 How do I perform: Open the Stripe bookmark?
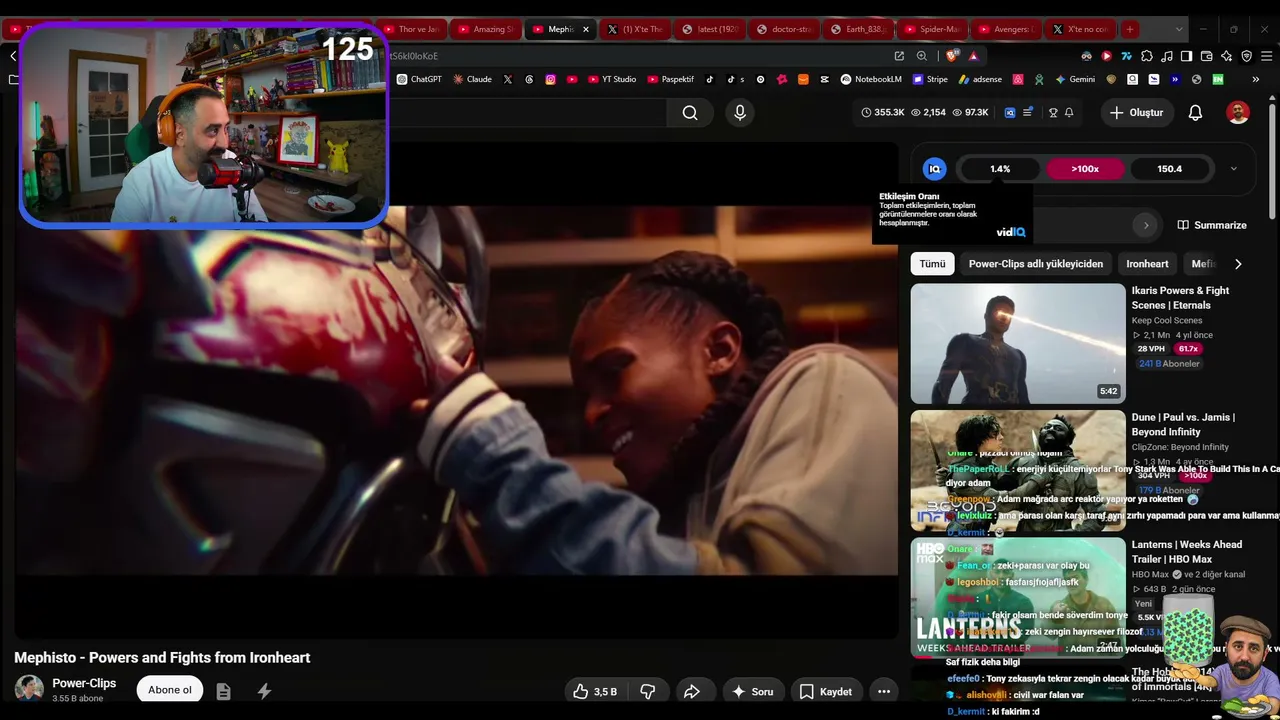pos(929,79)
